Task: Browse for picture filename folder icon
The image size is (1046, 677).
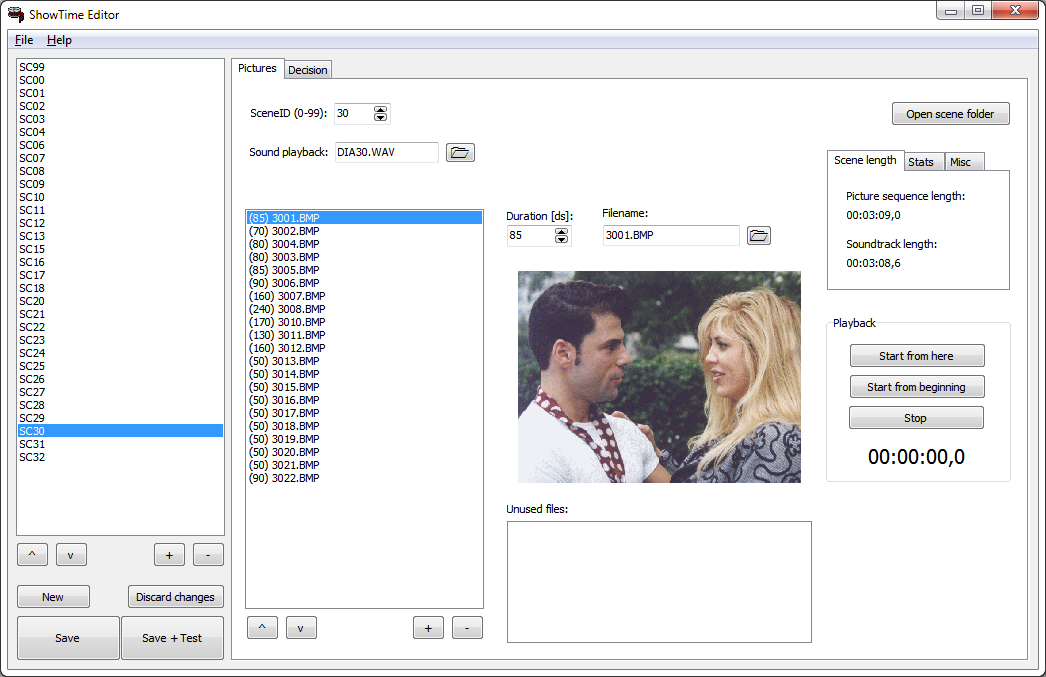Action: click(758, 235)
